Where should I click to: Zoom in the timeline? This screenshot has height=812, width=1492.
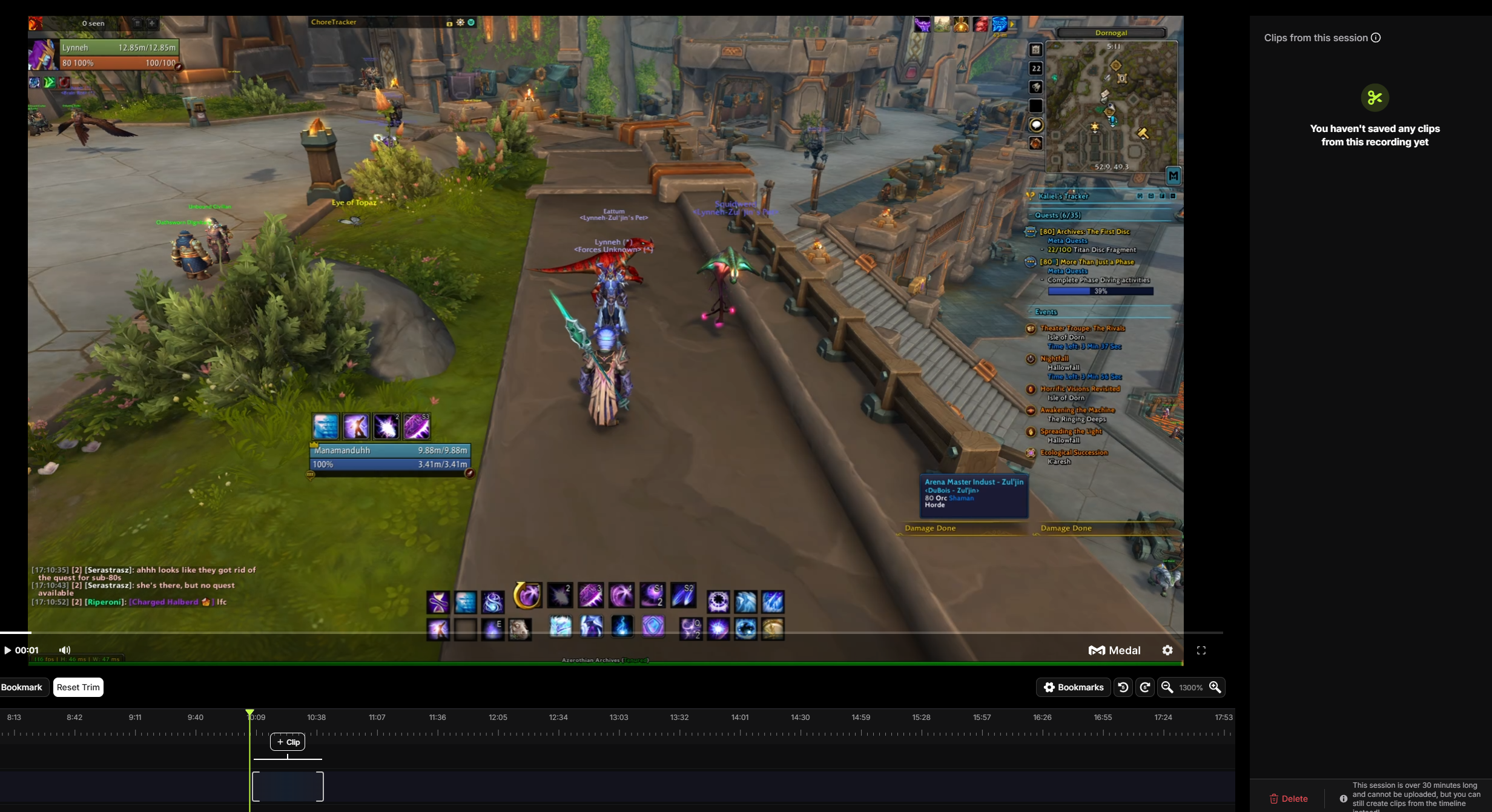(1215, 687)
